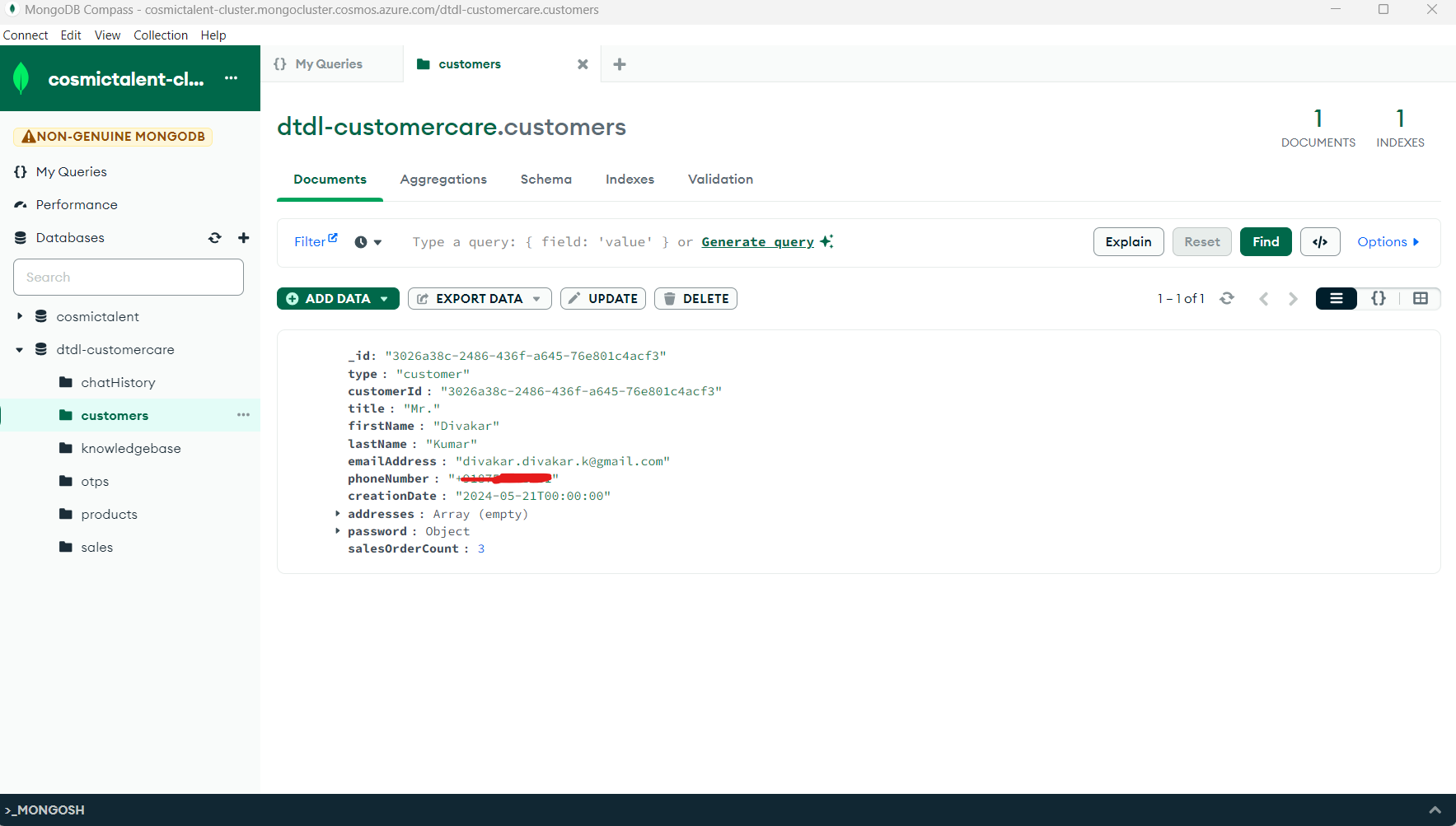Viewport: 1456px width, 826px height.
Task: Expand the password object field
Action: pos(338,530)
